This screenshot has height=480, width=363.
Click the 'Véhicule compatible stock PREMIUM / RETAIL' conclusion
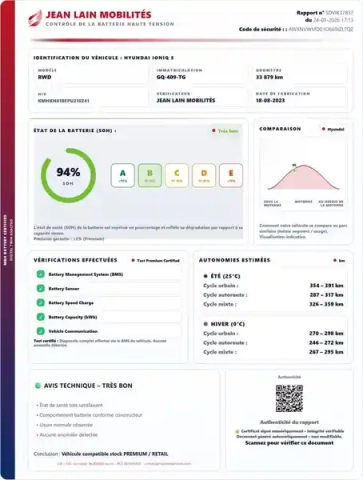[115, 454]
